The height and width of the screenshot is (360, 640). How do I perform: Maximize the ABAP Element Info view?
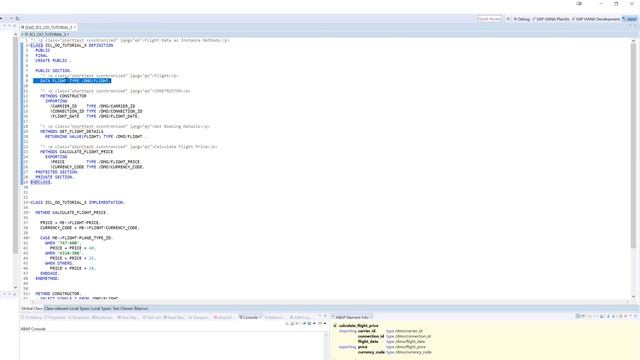pos(635,316)
